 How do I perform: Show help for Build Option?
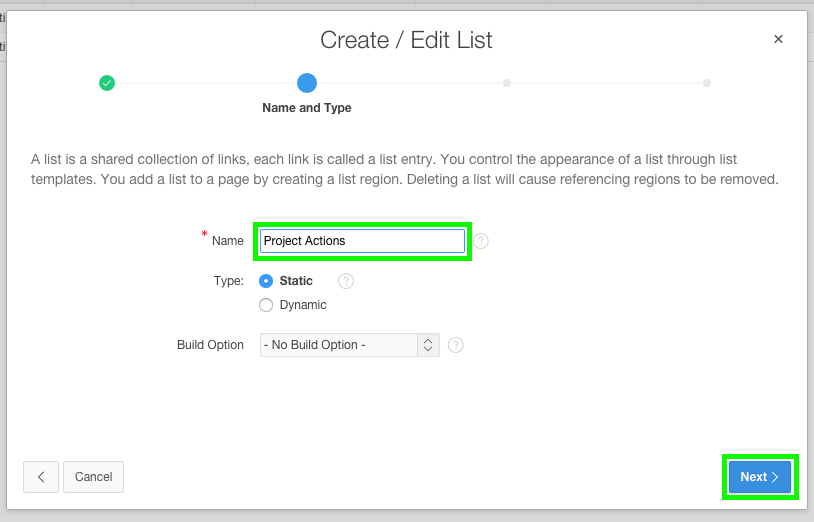pos(456,345)
